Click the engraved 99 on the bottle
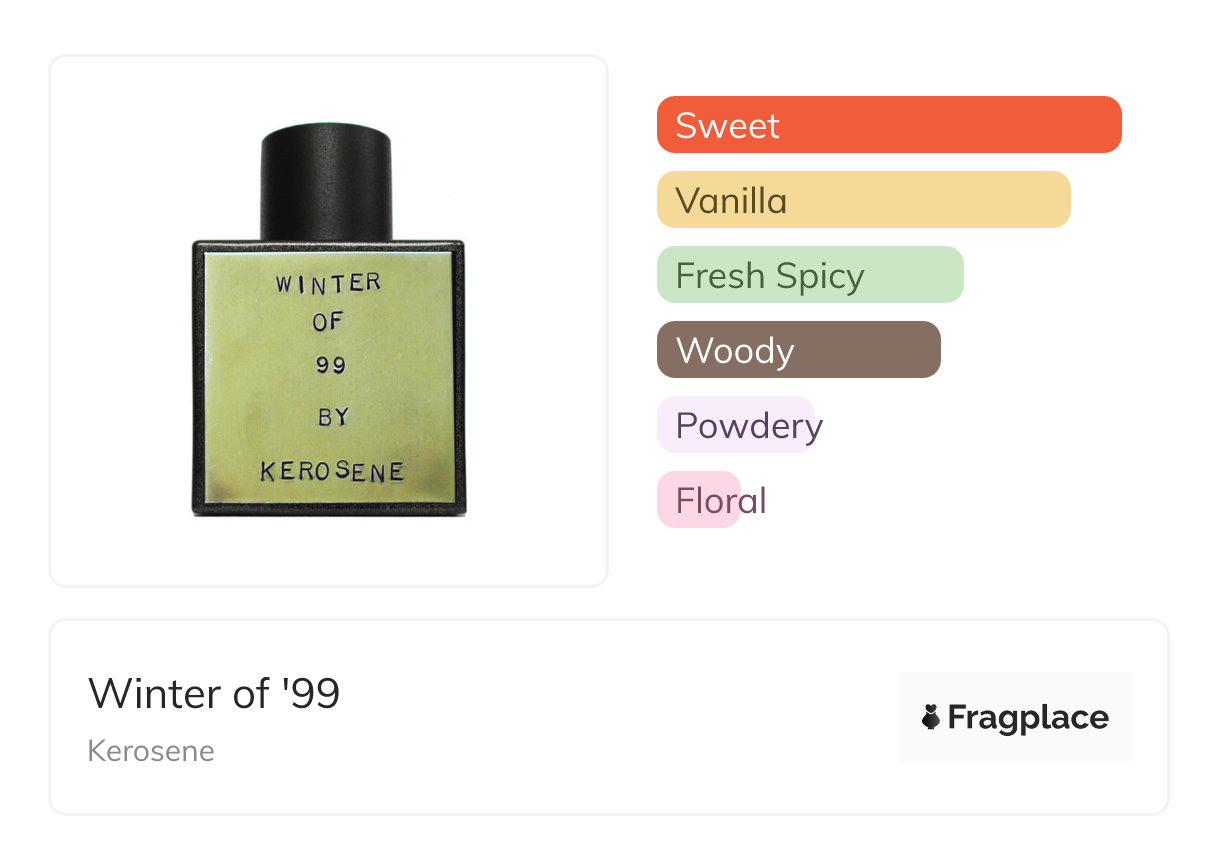 pyautogui.click(x=330, y=366)
